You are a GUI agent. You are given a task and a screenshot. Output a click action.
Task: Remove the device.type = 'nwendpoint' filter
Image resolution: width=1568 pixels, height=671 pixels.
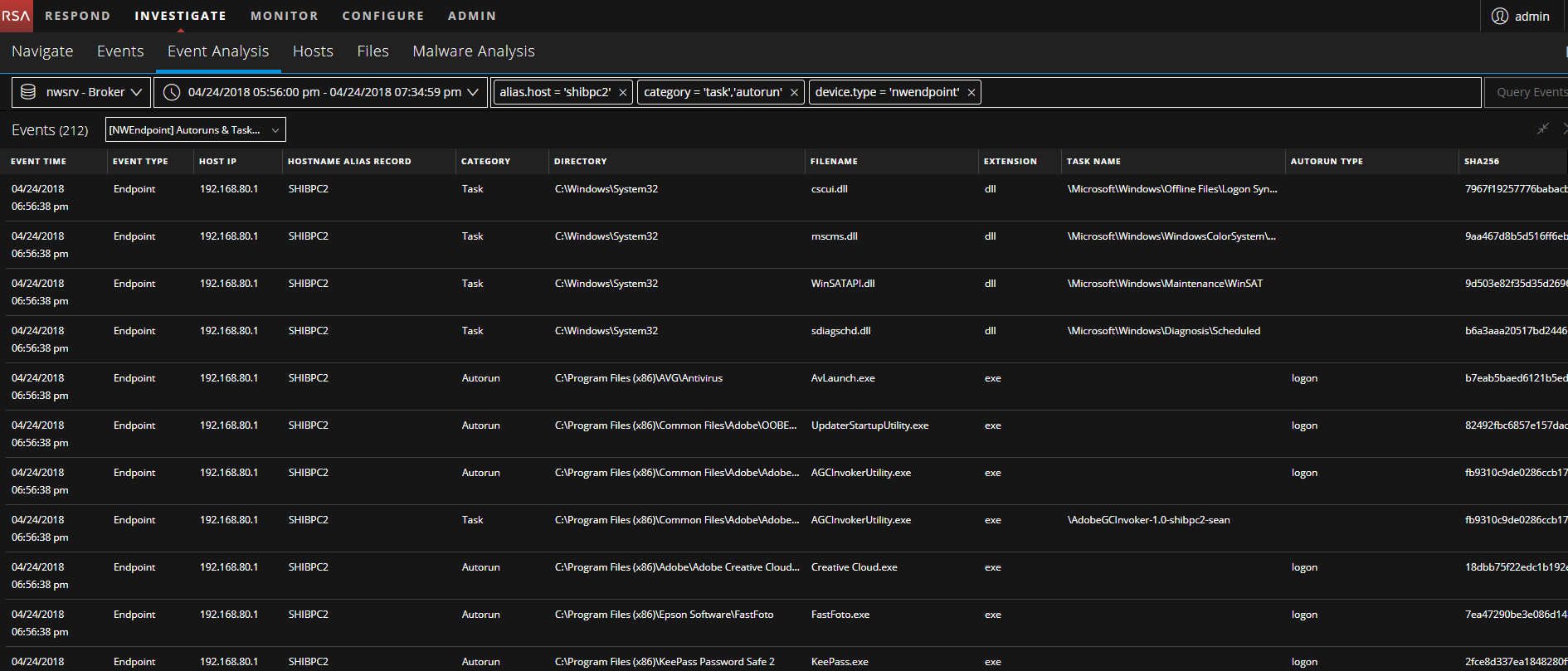[x=971, y=92]
